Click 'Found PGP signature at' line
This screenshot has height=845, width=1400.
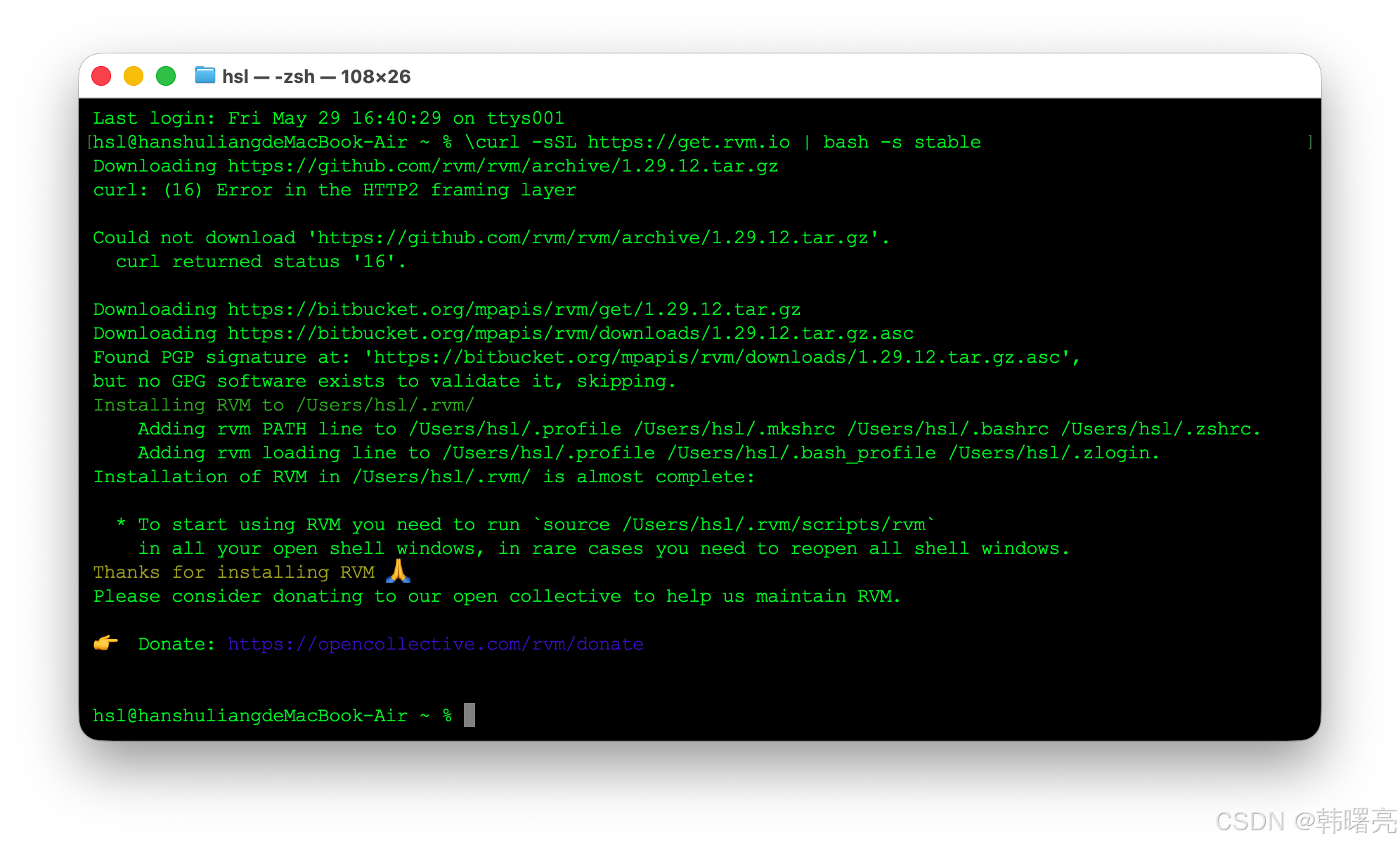(587, 357)
